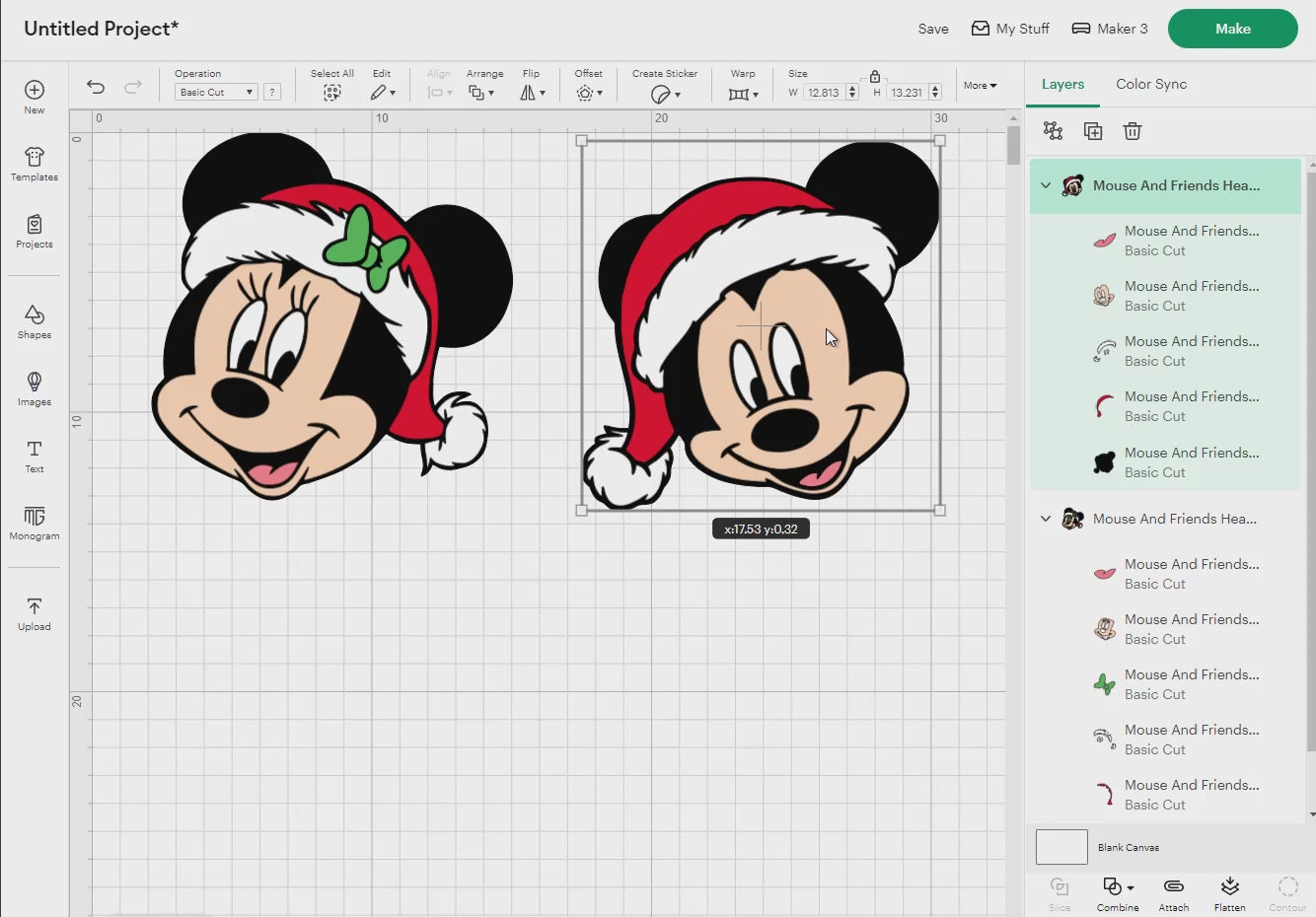The image size is (1316, 917).
Task: Click the Delete trash icon
Action: tap(1133, 131)
